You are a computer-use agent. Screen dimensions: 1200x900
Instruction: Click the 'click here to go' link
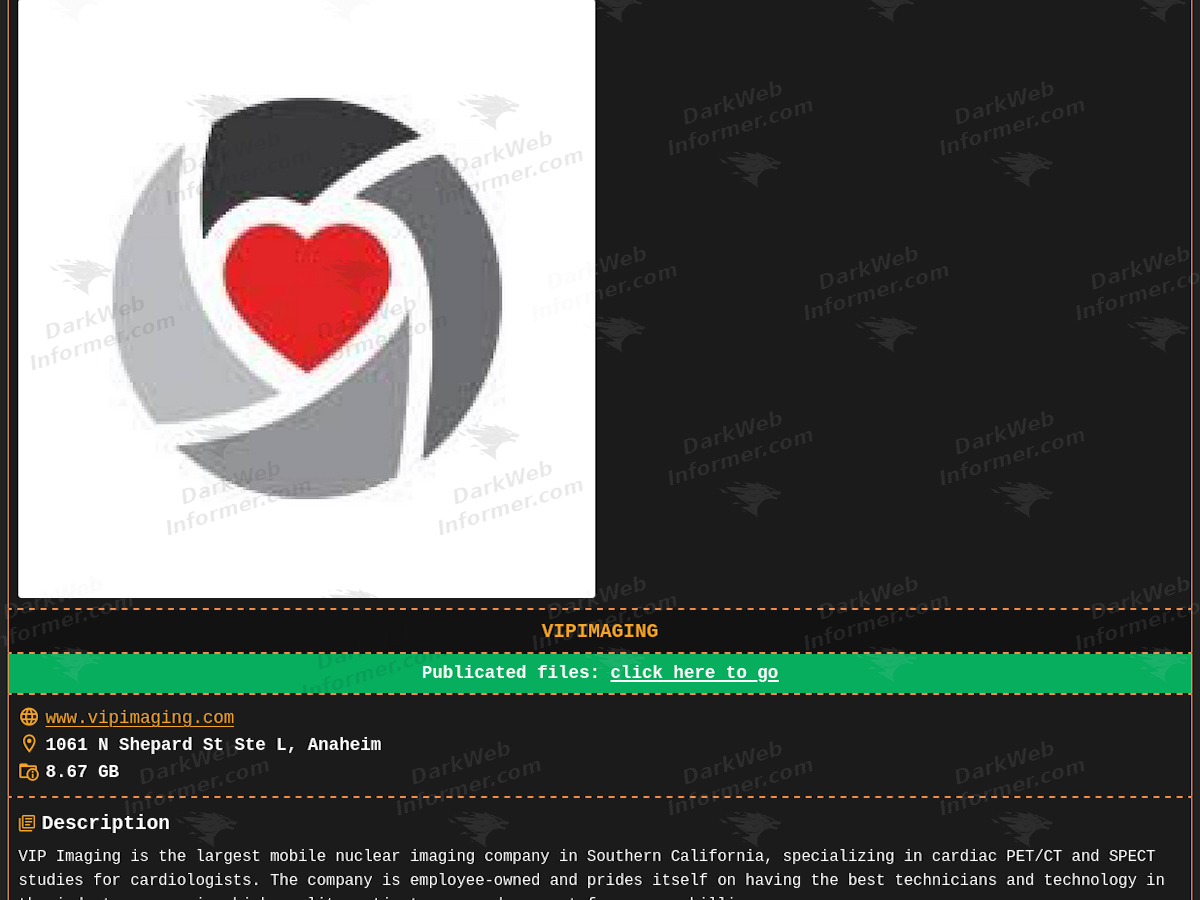(x=694, y=673)
